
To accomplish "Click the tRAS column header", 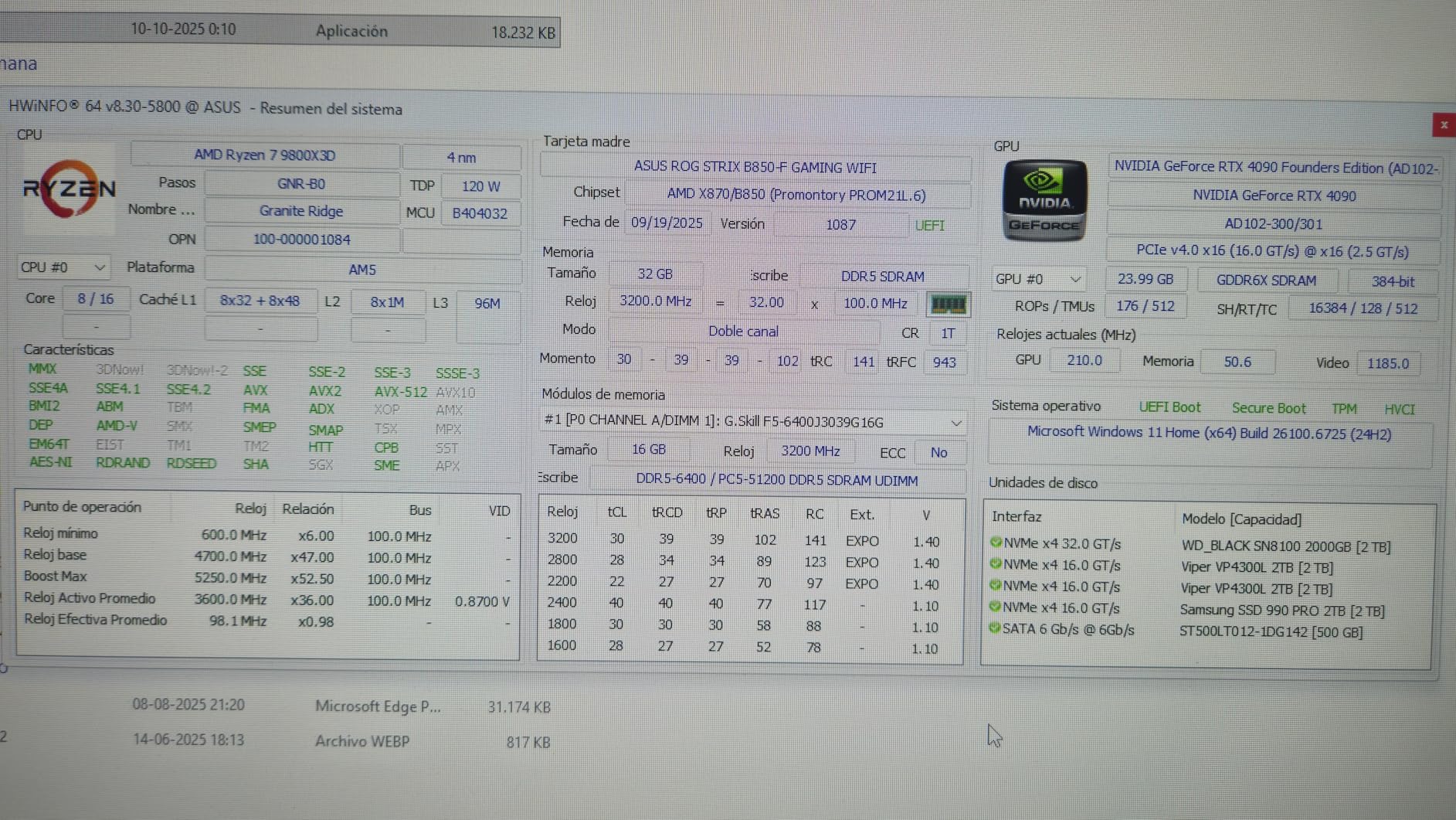I will pos(765,513).
